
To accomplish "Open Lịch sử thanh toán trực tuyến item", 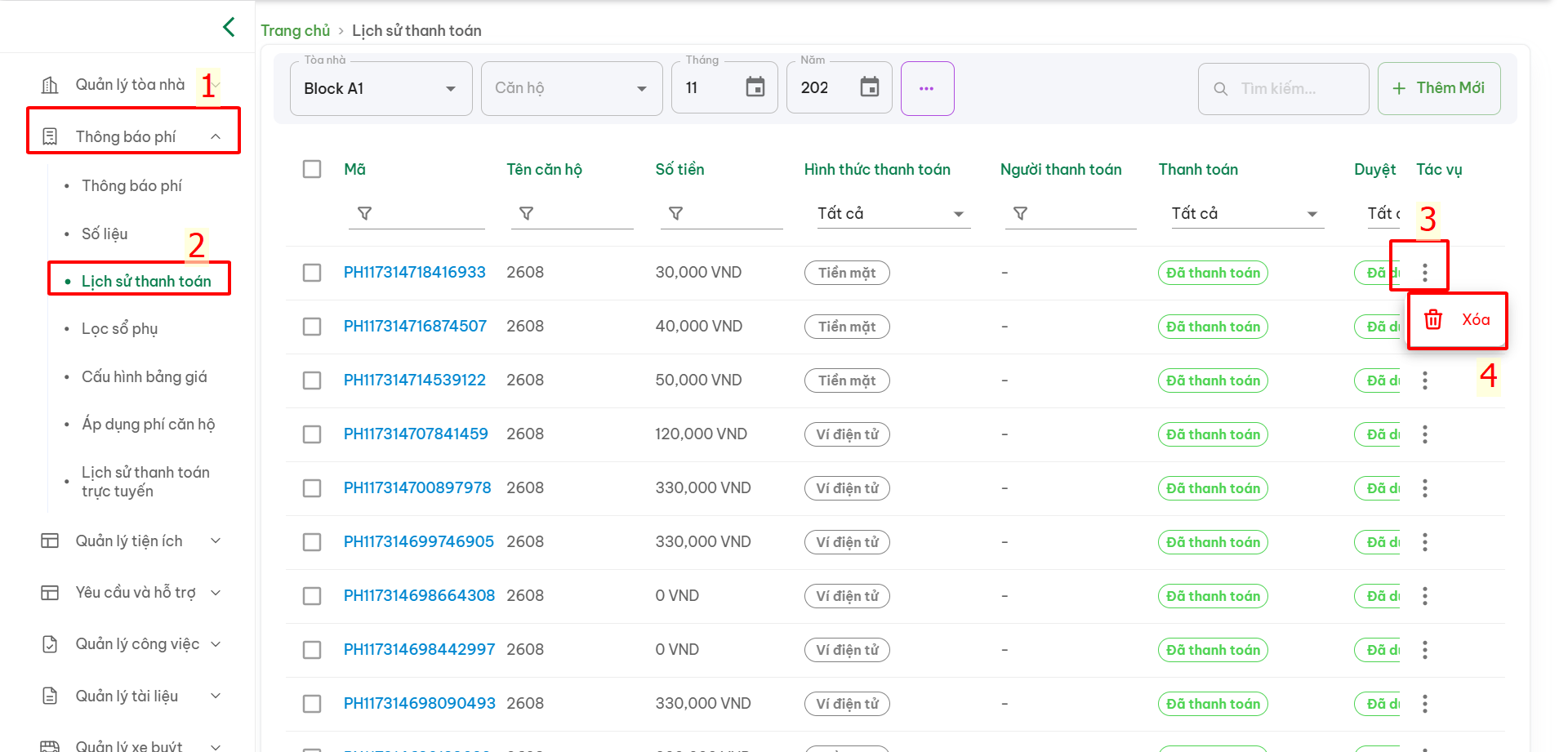I will (145, 482).
